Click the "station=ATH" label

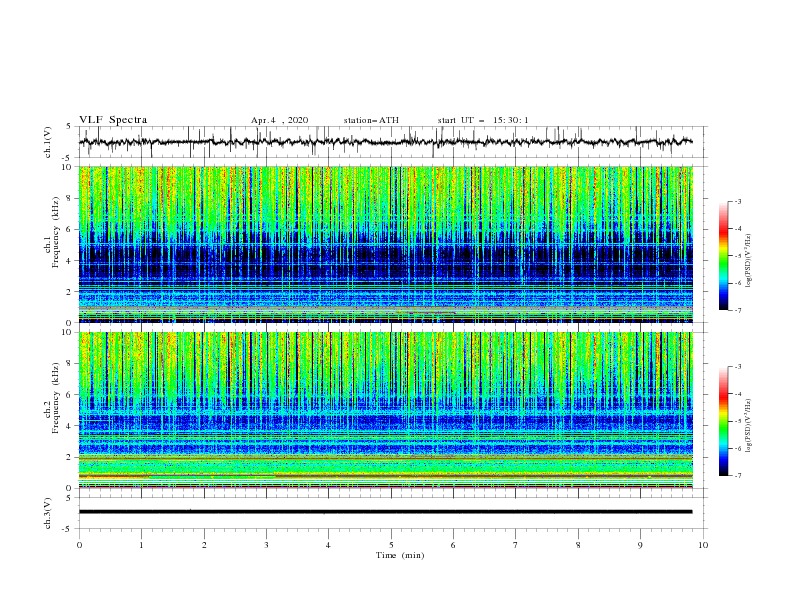click(371, 120)
